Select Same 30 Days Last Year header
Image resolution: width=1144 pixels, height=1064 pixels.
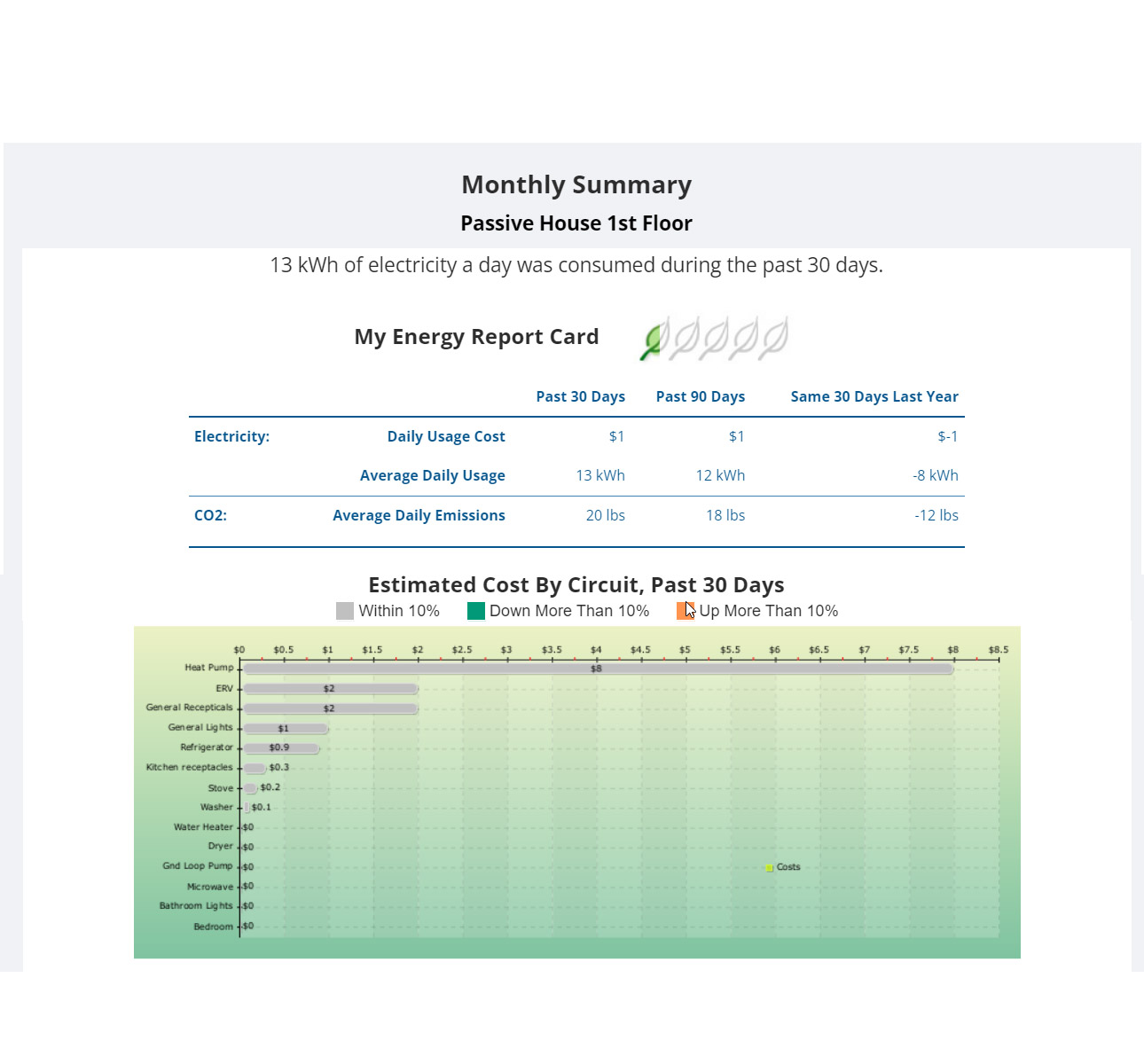click(x=874, y=396)
